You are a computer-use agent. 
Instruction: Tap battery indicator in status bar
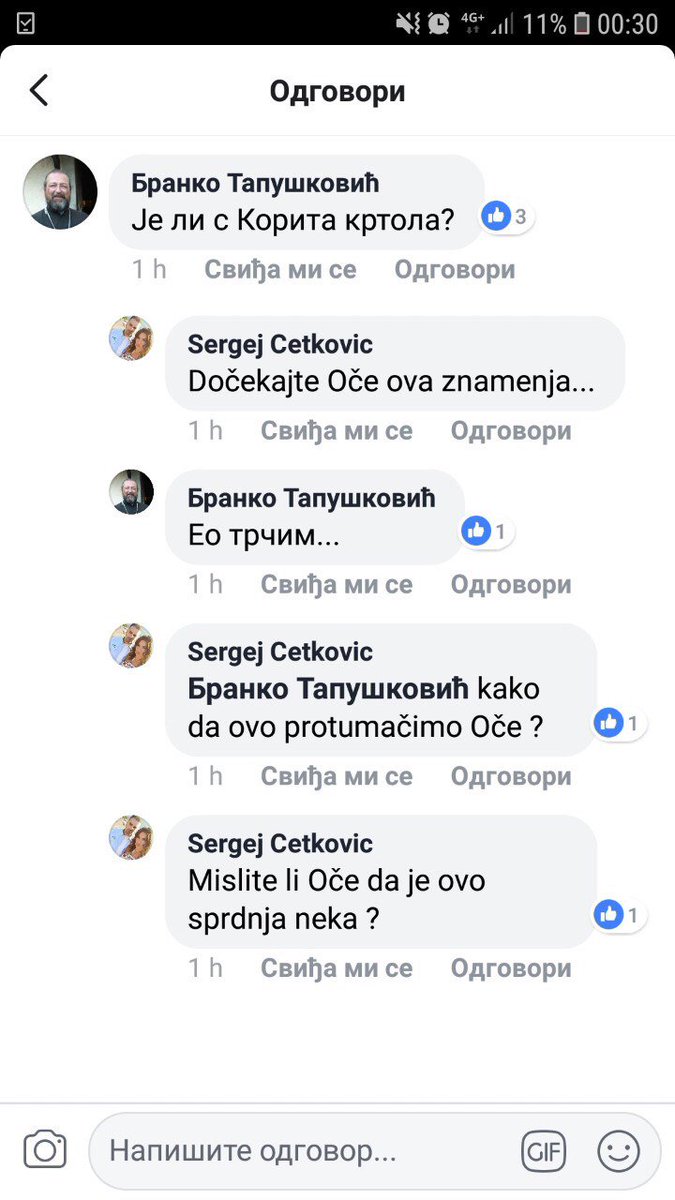coord(582,23)
